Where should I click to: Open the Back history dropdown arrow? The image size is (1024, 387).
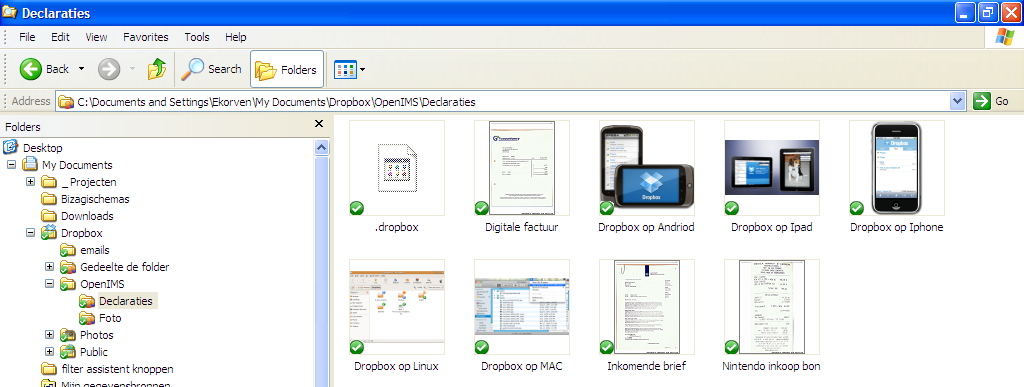point(82,69)
